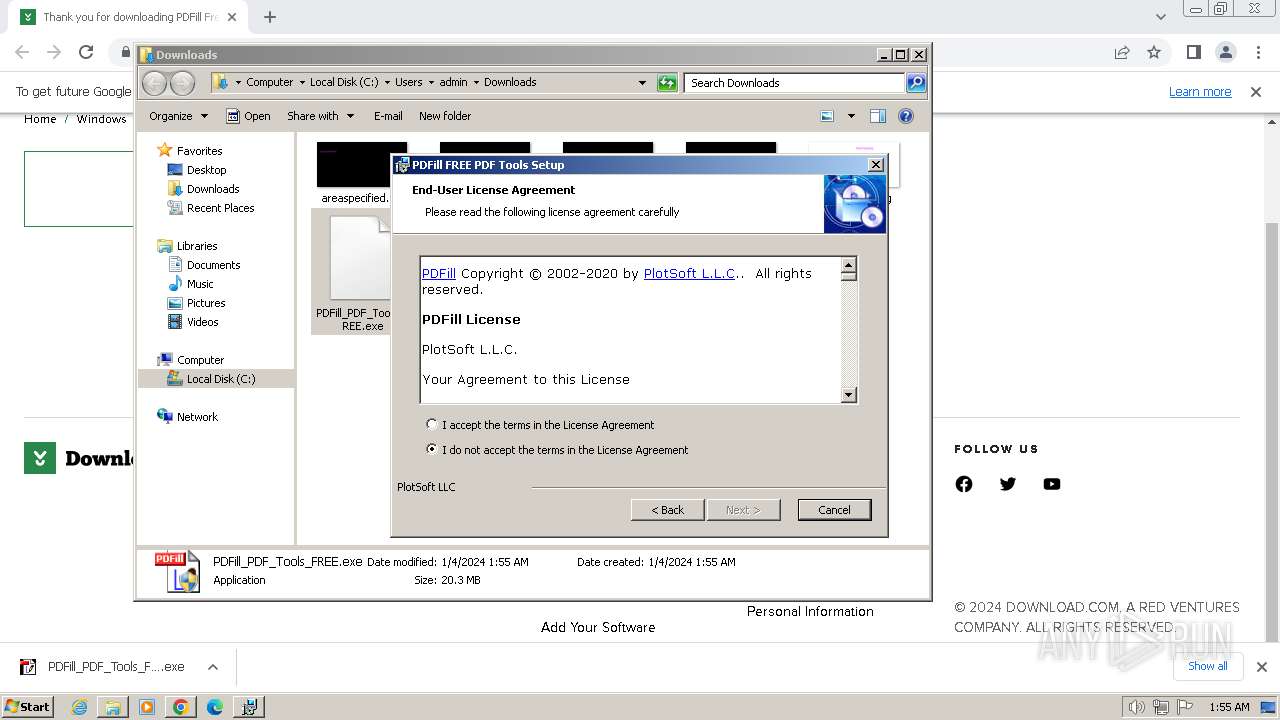
Task: Click the Learn more link
Action: (1200, 91)
